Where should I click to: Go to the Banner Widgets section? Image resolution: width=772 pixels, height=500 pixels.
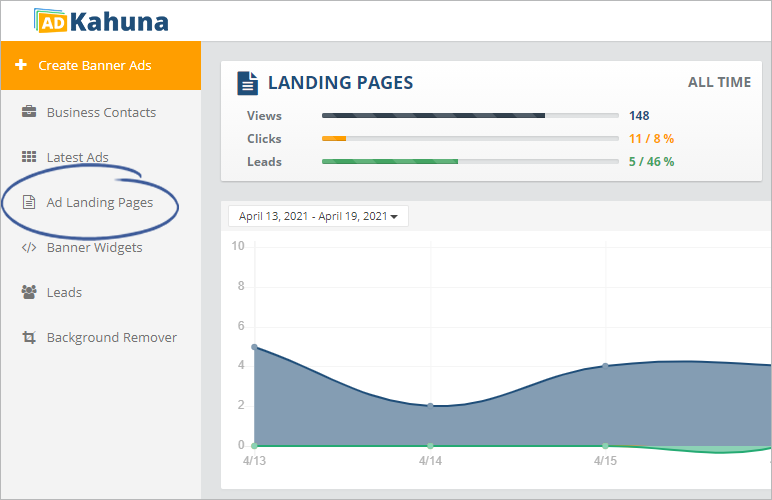[x=94, y=247]
